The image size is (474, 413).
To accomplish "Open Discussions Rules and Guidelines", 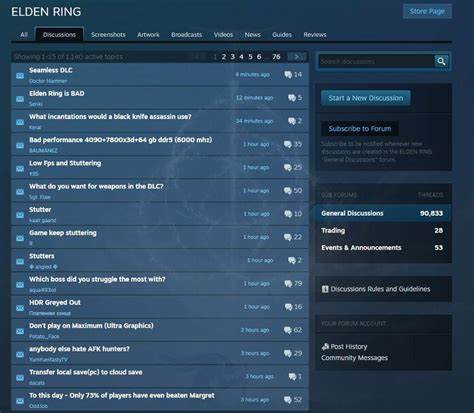I will (x=380, y=289).
